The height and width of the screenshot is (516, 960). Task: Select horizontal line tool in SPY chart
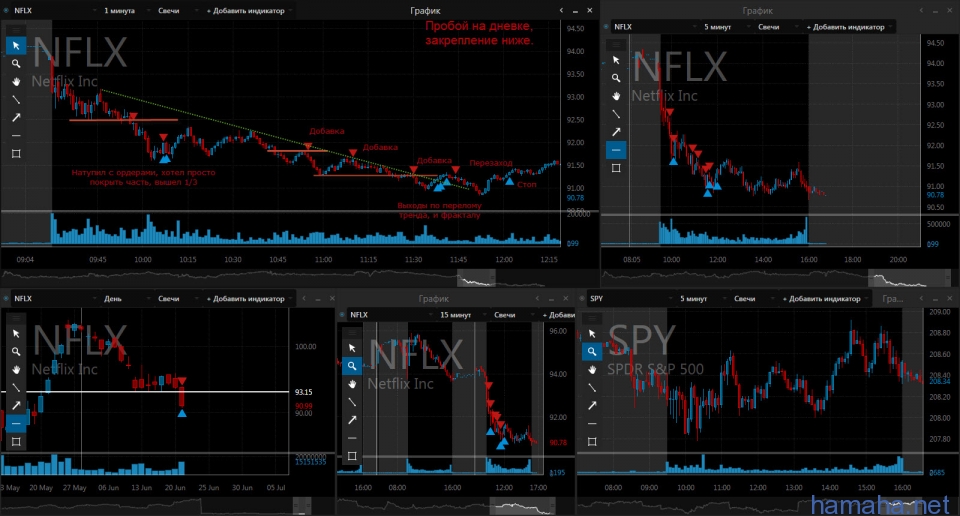(x=591, y=424)
